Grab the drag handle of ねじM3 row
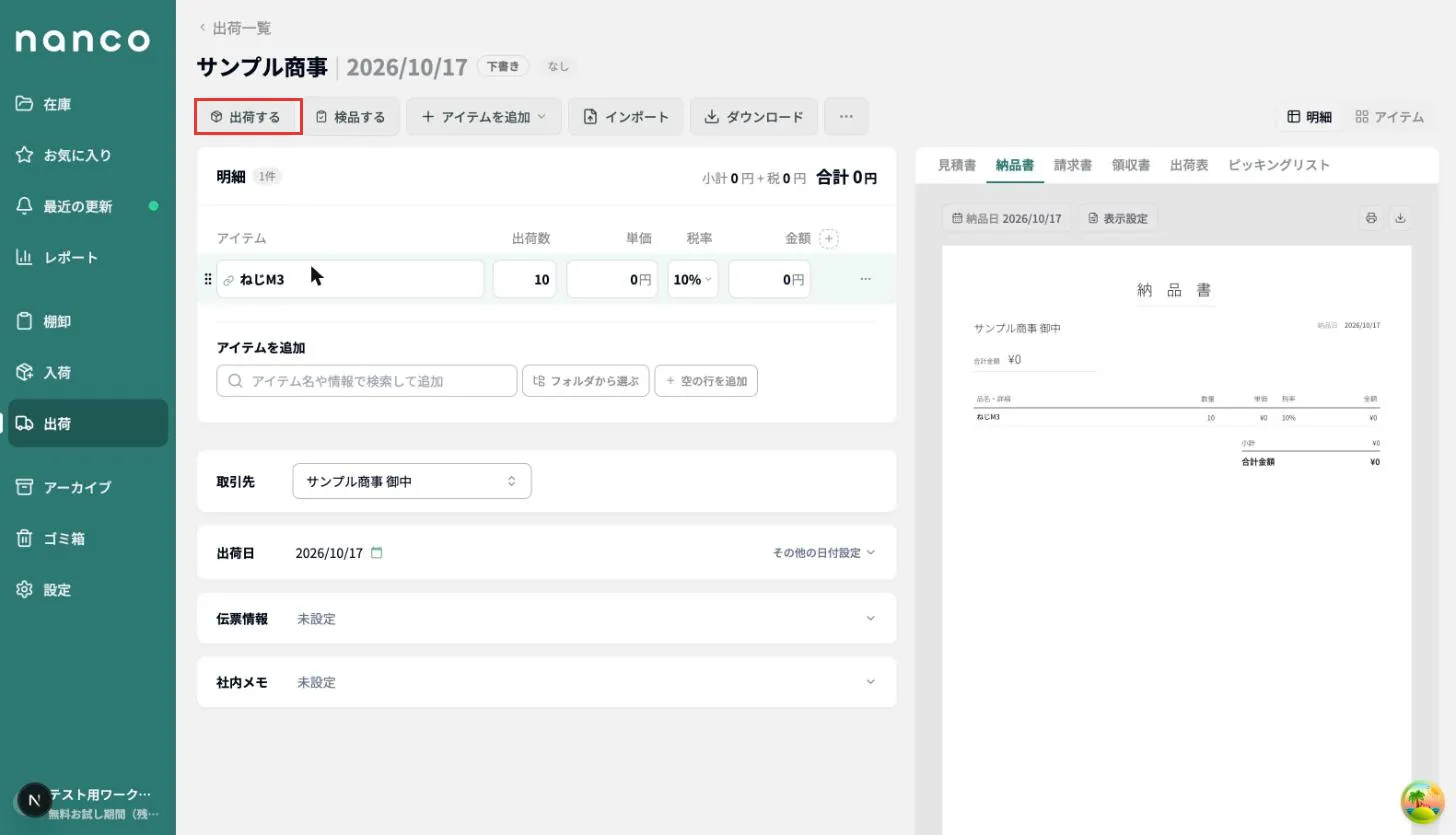The height and width of the screenshot is (835, 1456). [208, 279]
